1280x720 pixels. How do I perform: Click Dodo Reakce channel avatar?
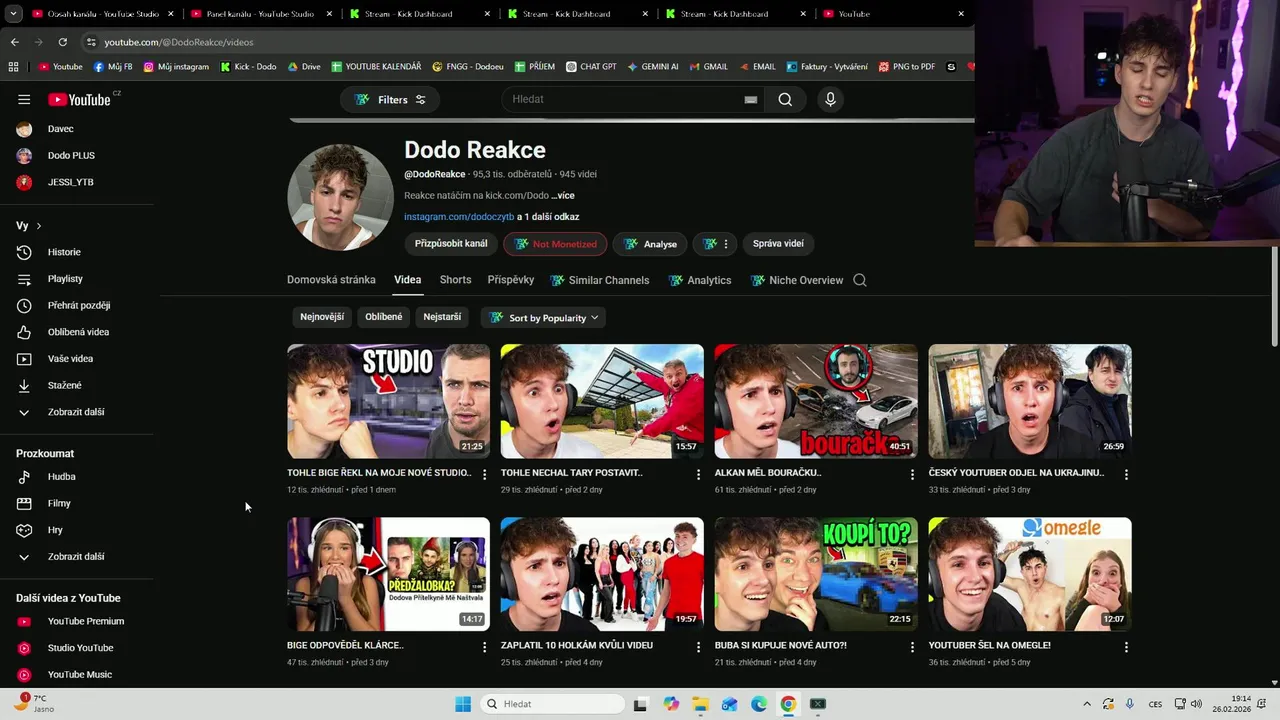pos(340,197)
